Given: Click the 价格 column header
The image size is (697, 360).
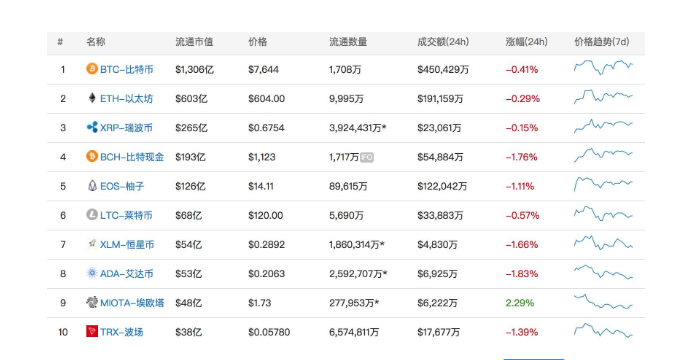Looking at the screenshot, I should pyautogui.click(x=257, y=42).
